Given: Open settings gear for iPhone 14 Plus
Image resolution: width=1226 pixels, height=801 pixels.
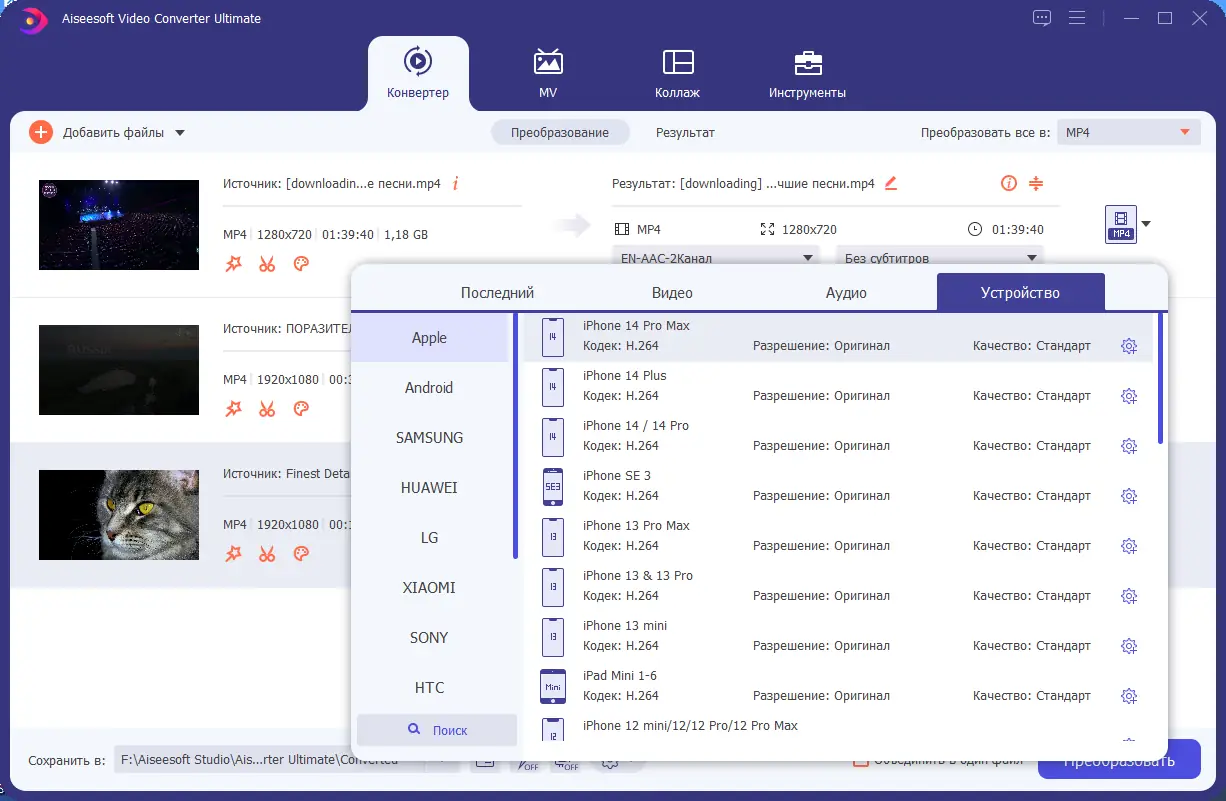Looking at the screenshot, I should pos(1129,396).
